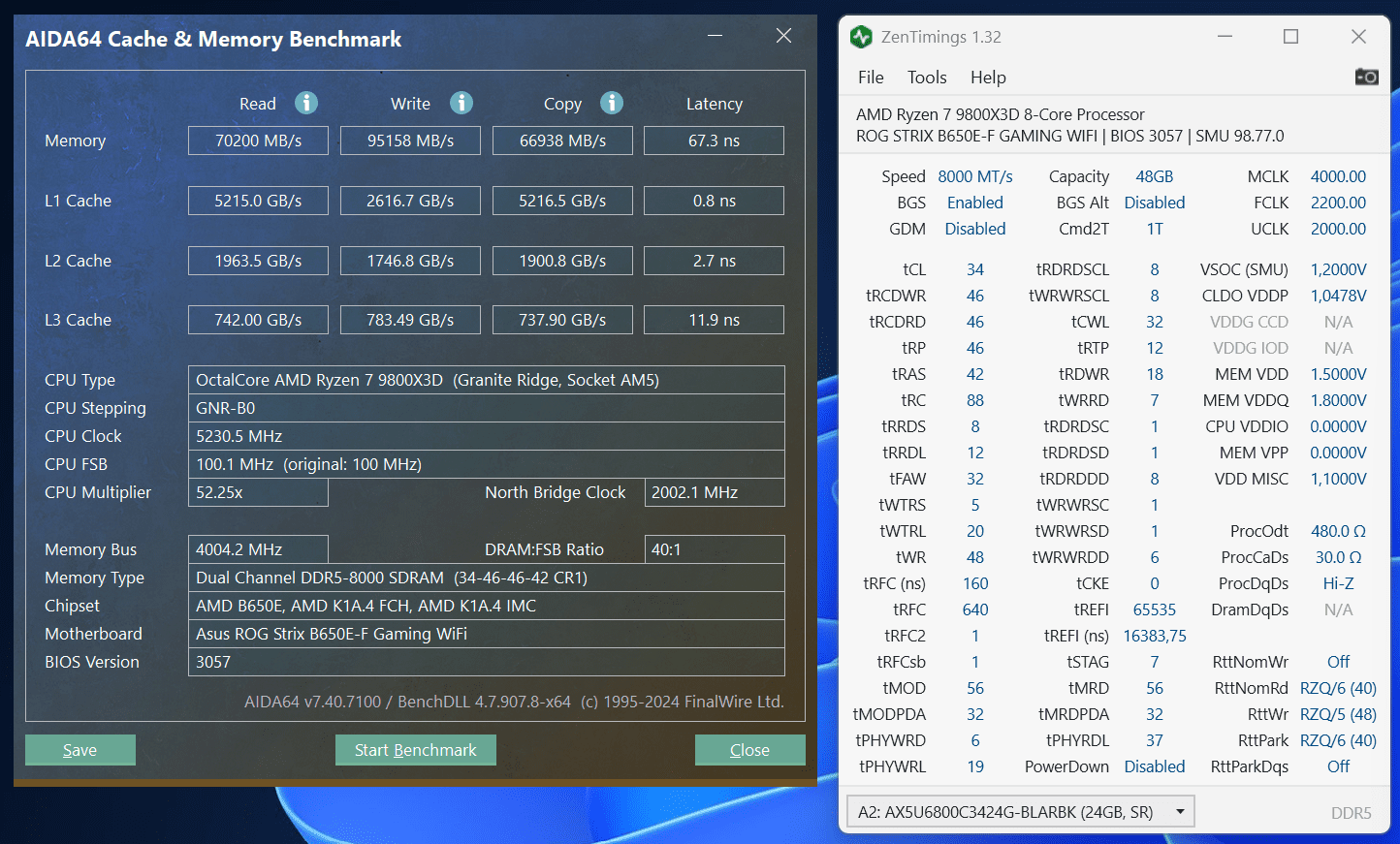Viewport: 1400px width, 844px height.
Task: Click the tREFI value 65535
Action: (x=1155, y=610)
